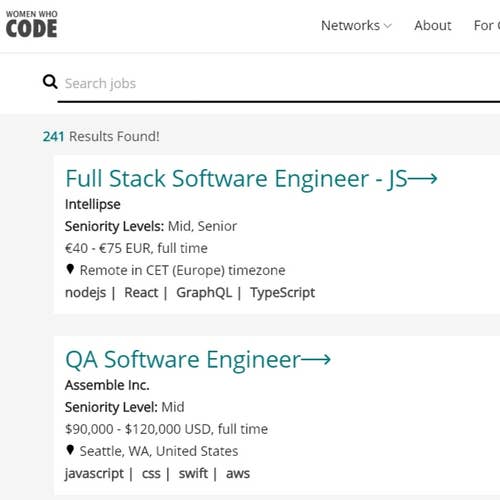This screenshot has height=500, width=500.
Task: Click Seniority Levels: Mid, Senior text
Action: (x=151, y=226)
